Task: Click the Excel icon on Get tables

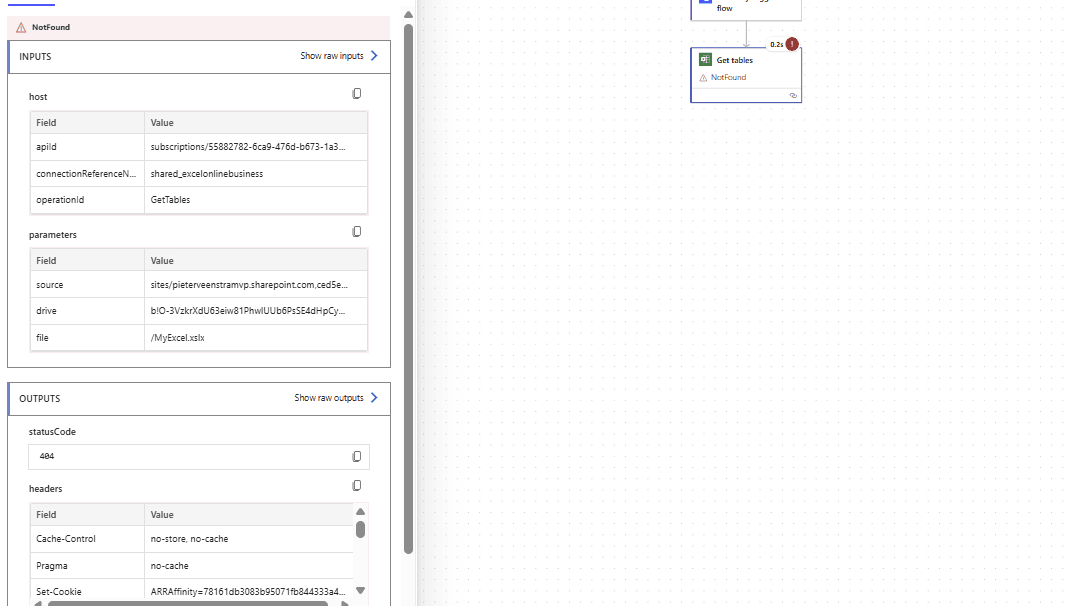Action: pyautogui.click(x=705, y=60)
